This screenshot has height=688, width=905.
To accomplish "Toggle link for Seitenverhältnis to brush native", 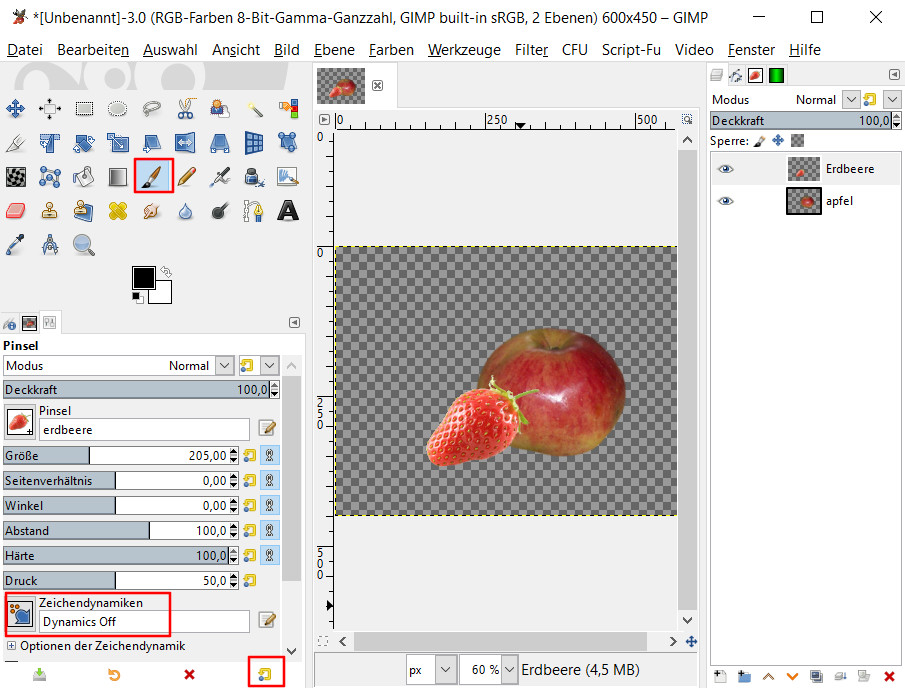I will click(x=270, y=480).
